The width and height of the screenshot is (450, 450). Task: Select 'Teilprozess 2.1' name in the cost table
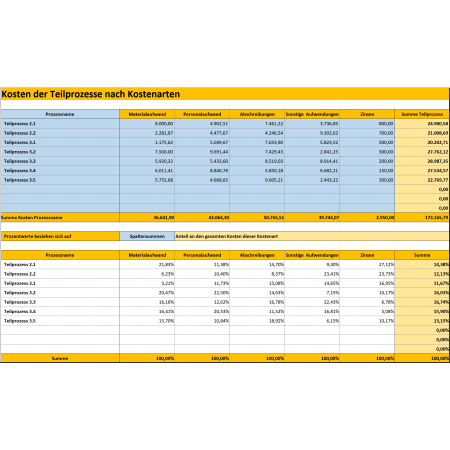[x=20, y=123]
